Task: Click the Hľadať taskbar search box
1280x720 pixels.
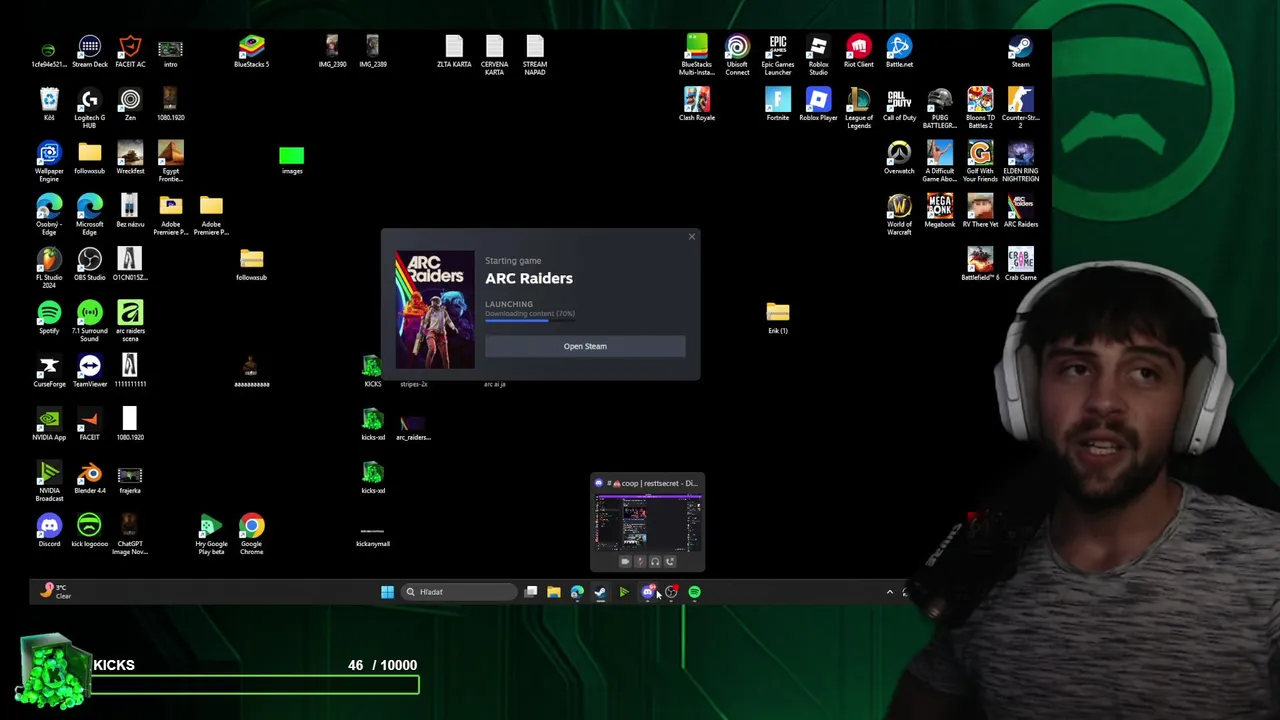Action: [458, 592]
